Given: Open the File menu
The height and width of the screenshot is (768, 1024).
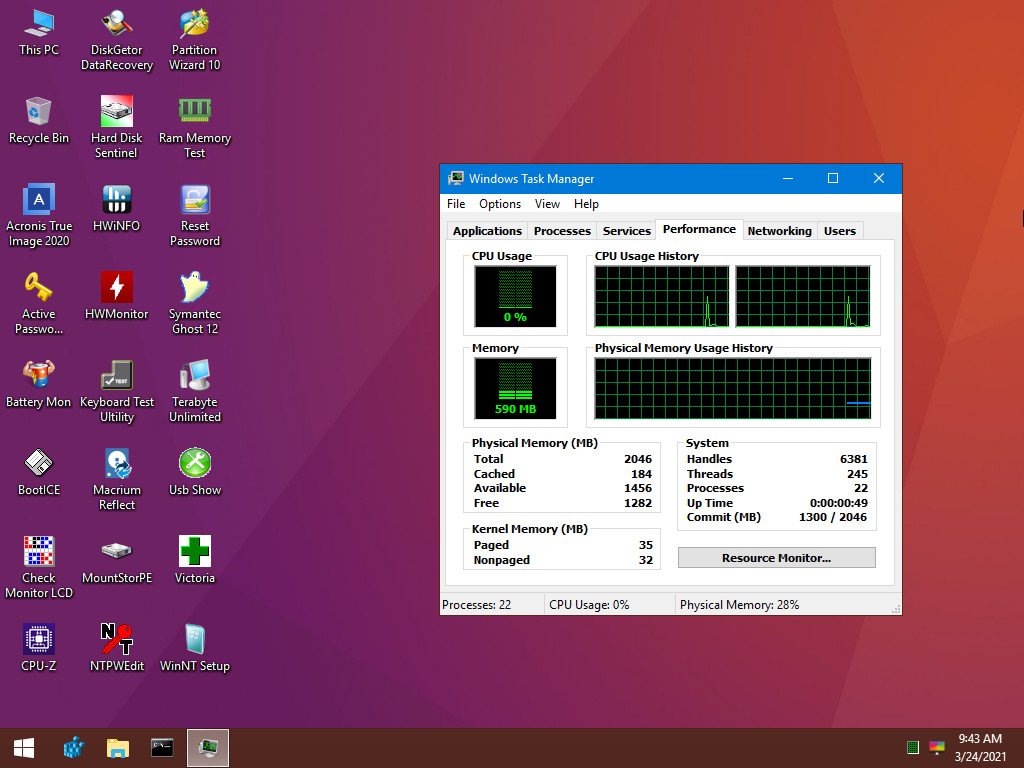Looking at the screenshot, I should 456,204.
